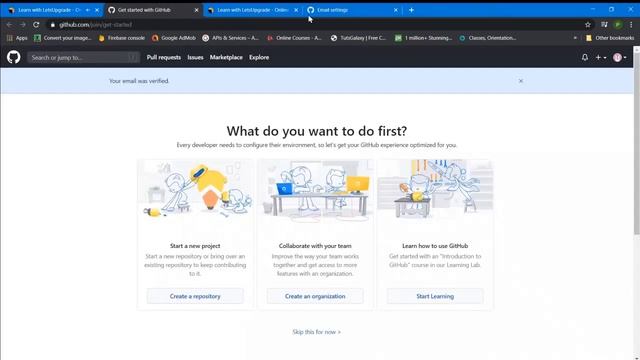The width and height of the screenshot is (640, 360).
Task: Open Pull requests in header
Action: 164,58
